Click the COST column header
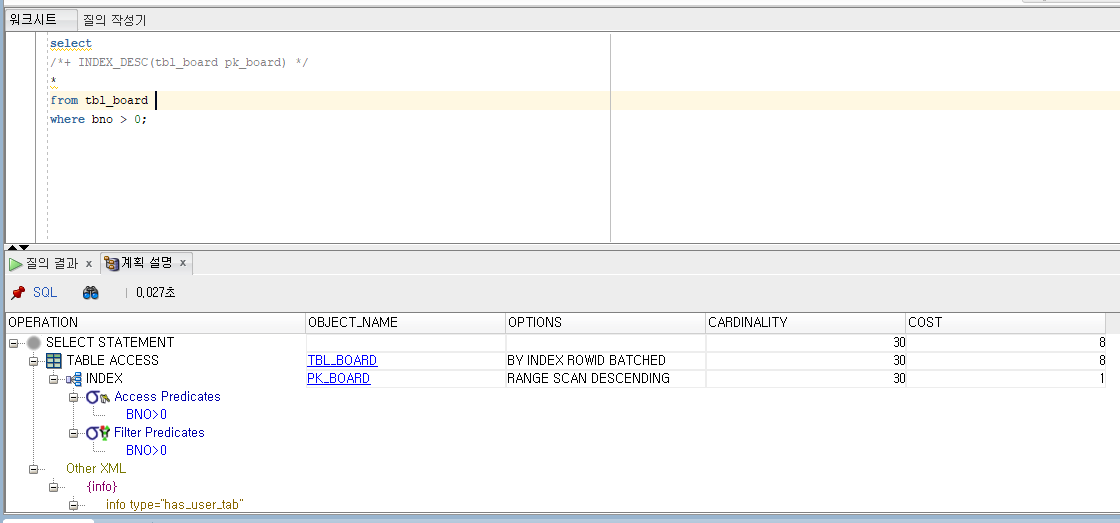 (1006, 322)
